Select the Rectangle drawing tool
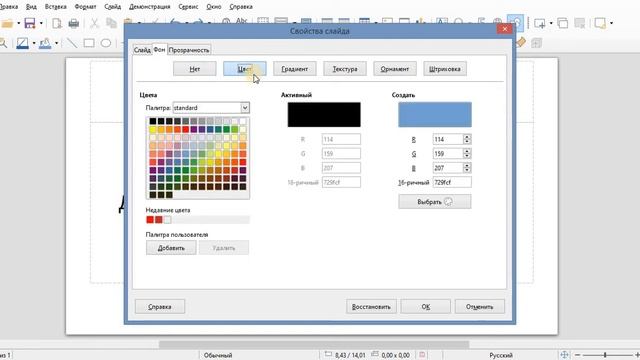Screen dimensions: 640x360 (x=89, y=43)
